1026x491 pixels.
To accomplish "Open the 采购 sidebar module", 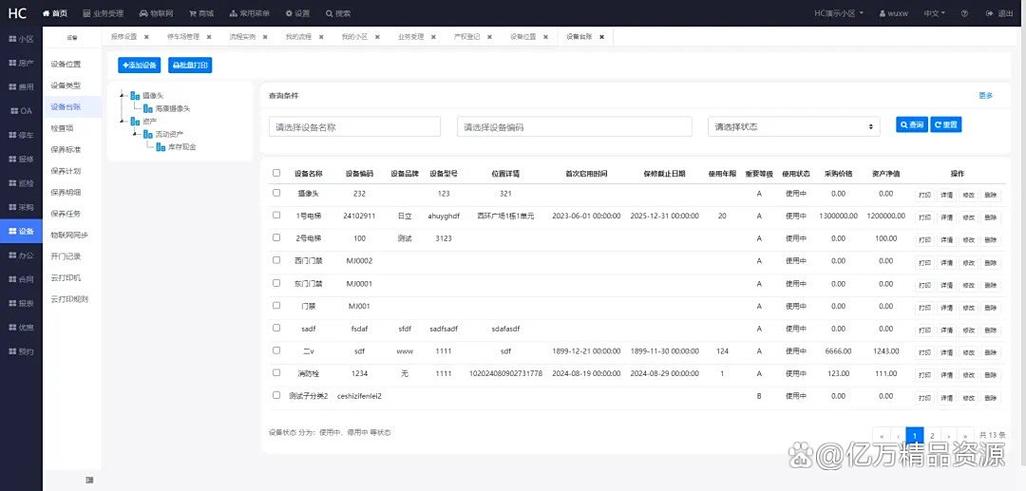I will tap(21, 208).
